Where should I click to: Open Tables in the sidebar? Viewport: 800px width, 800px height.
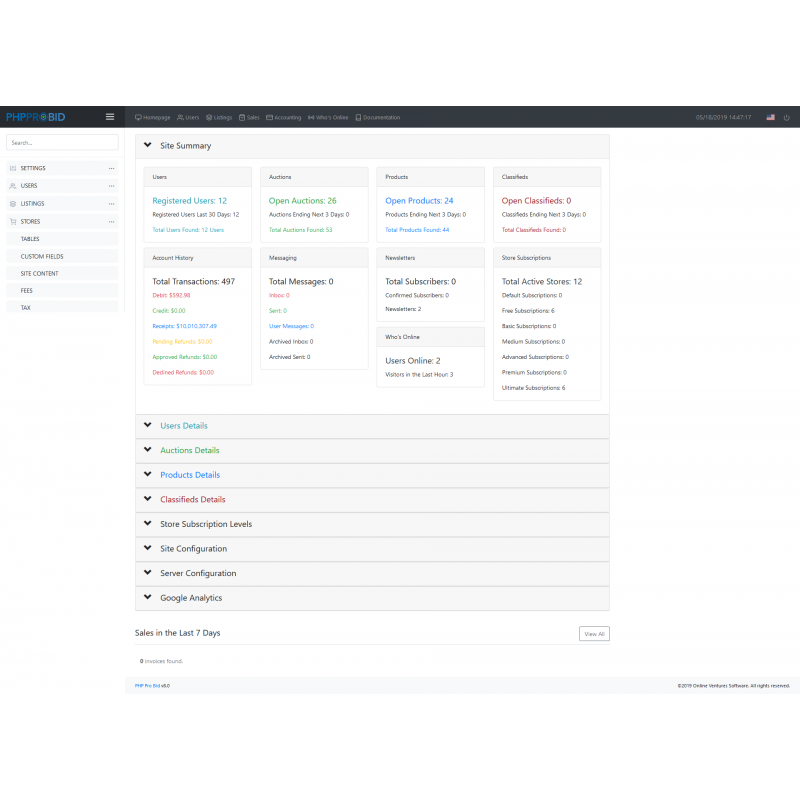62,239
